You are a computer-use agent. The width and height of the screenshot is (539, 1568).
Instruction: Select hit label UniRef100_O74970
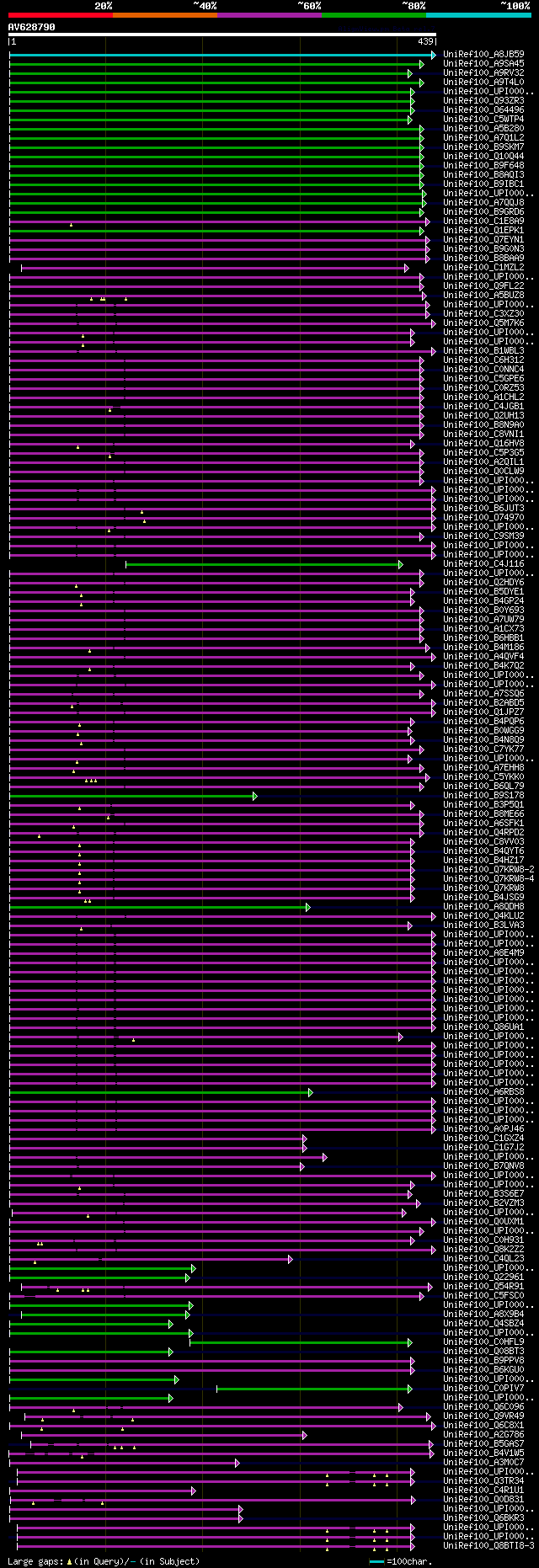pos(483,518)
